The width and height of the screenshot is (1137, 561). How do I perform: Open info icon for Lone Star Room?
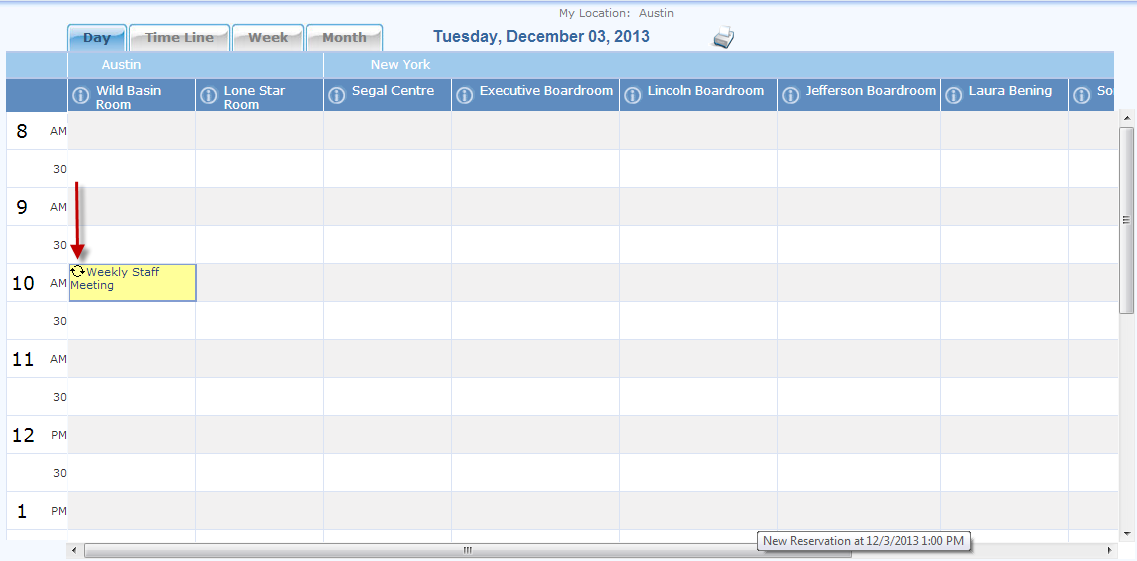(209, 95)
